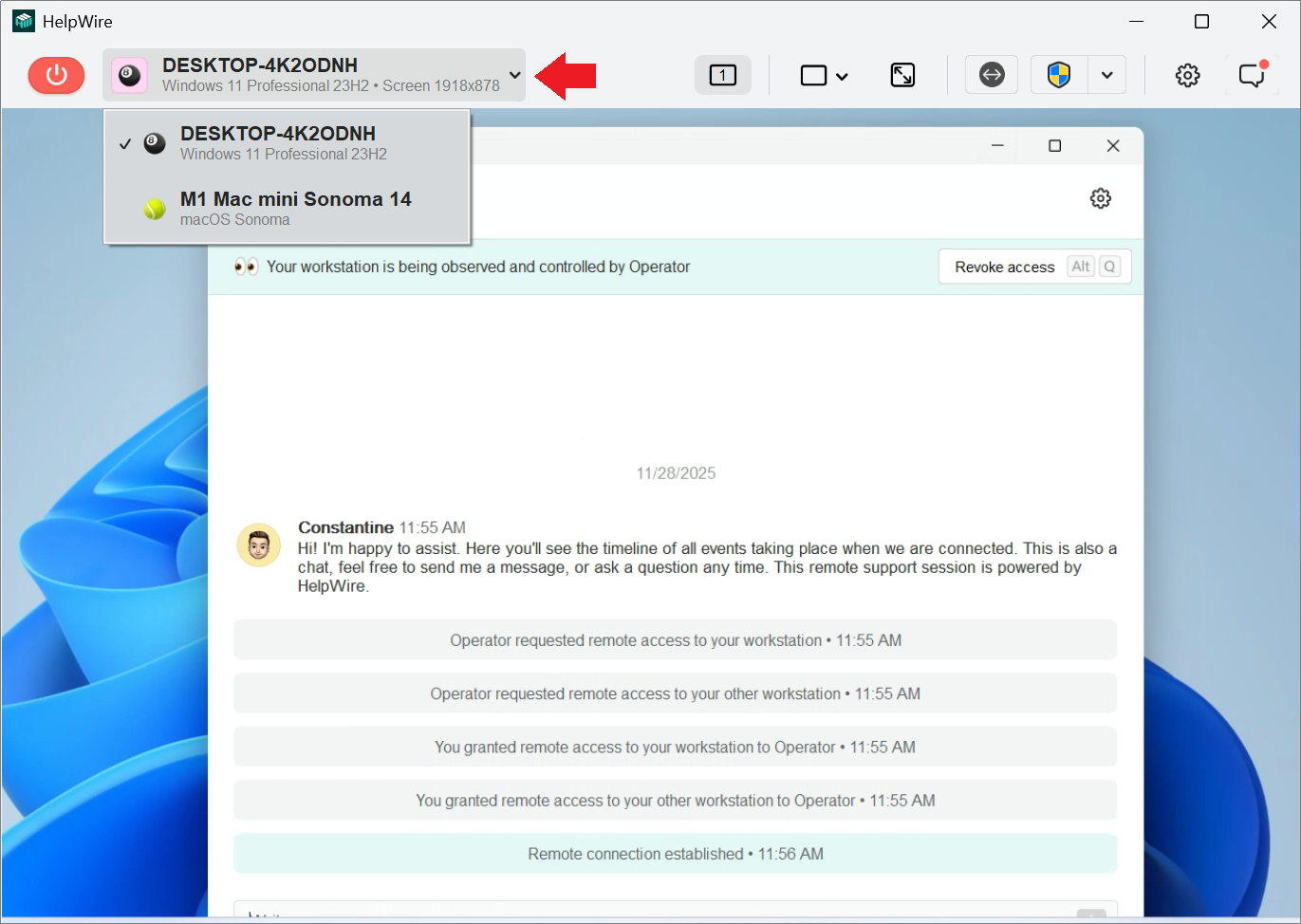Click the checkmark next to DESKTOP-4K2ODNH
The height and width of the screenshot is (924, 1301).
tap(126, 143)
